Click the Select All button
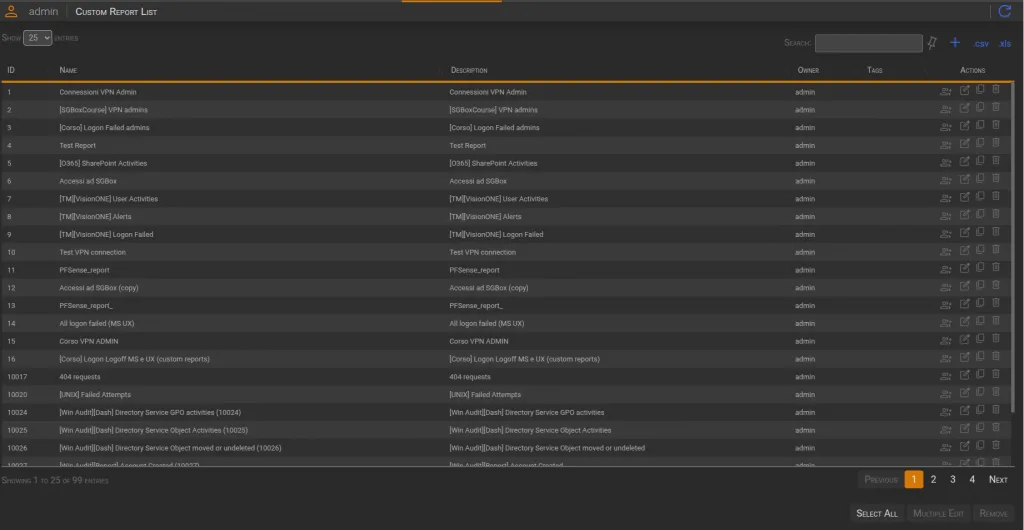This screenshot has height=530, width=1024. (876, 514)
